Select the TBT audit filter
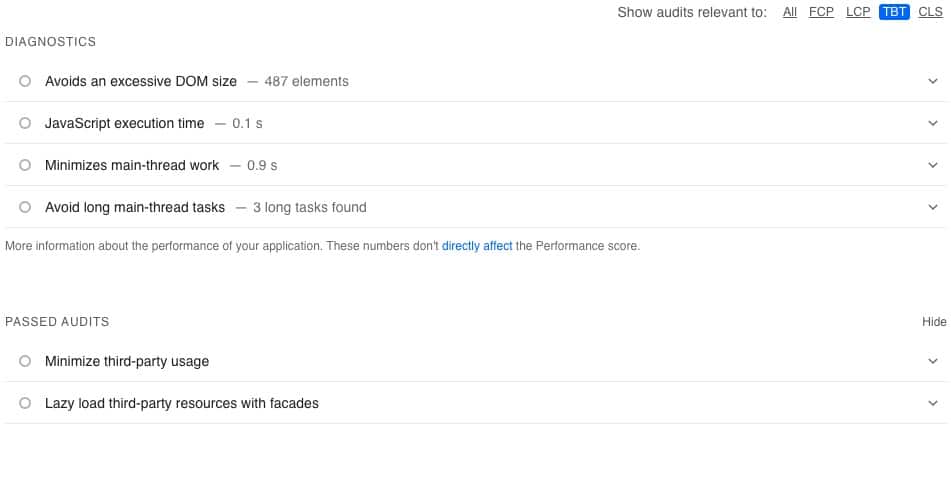951x479 pixels. (894, 12)
